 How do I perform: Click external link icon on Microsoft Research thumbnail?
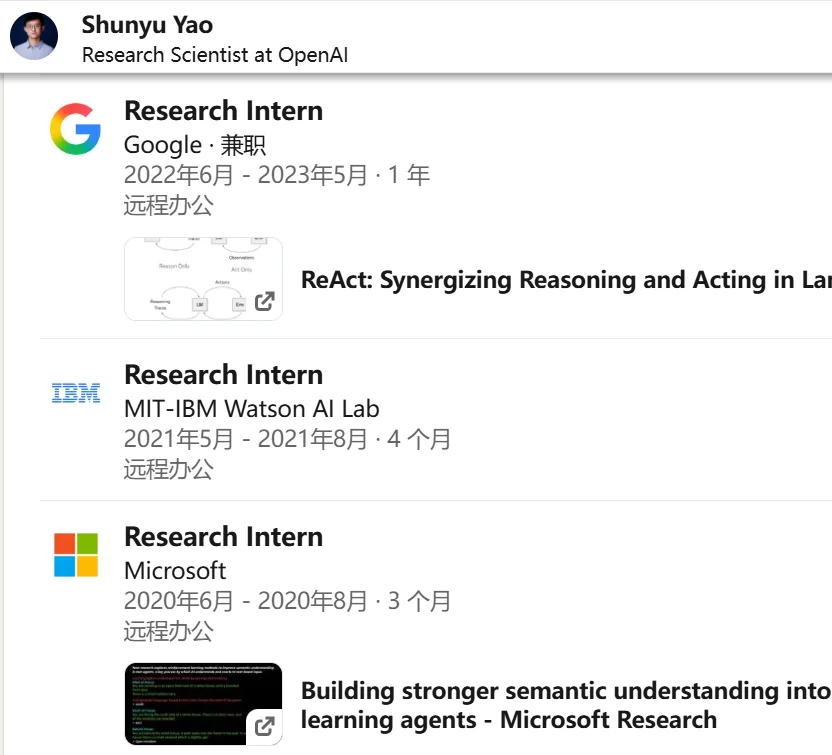pos(264,726)
